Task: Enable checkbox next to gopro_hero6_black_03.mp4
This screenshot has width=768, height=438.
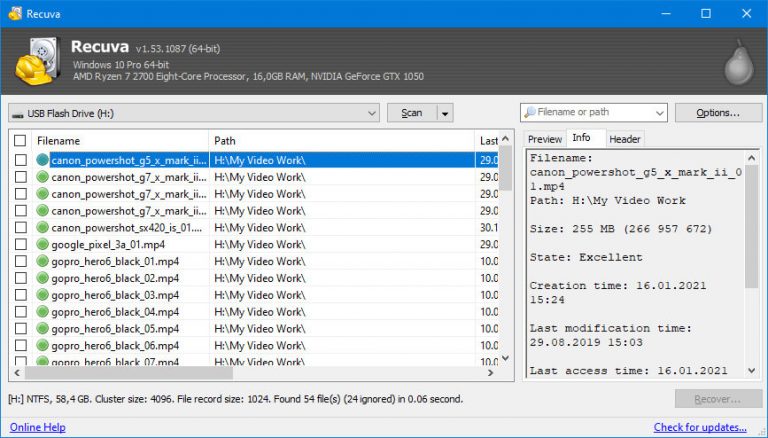Action: point(20,295)
